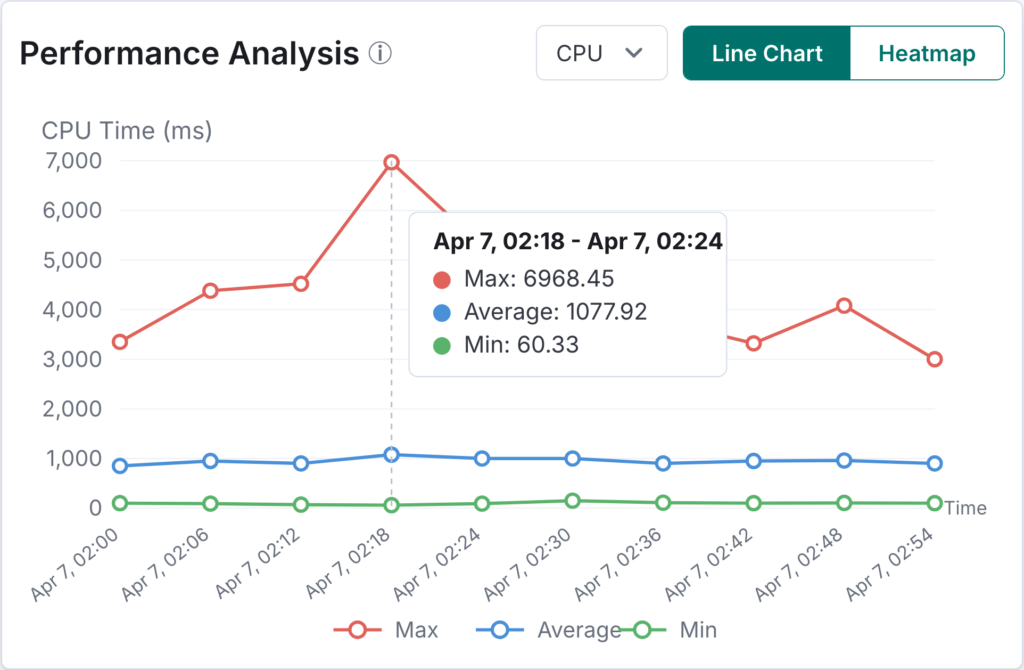
Task: Click the 'Min: 60.33' tooltip value
Action: coord(521,345)
